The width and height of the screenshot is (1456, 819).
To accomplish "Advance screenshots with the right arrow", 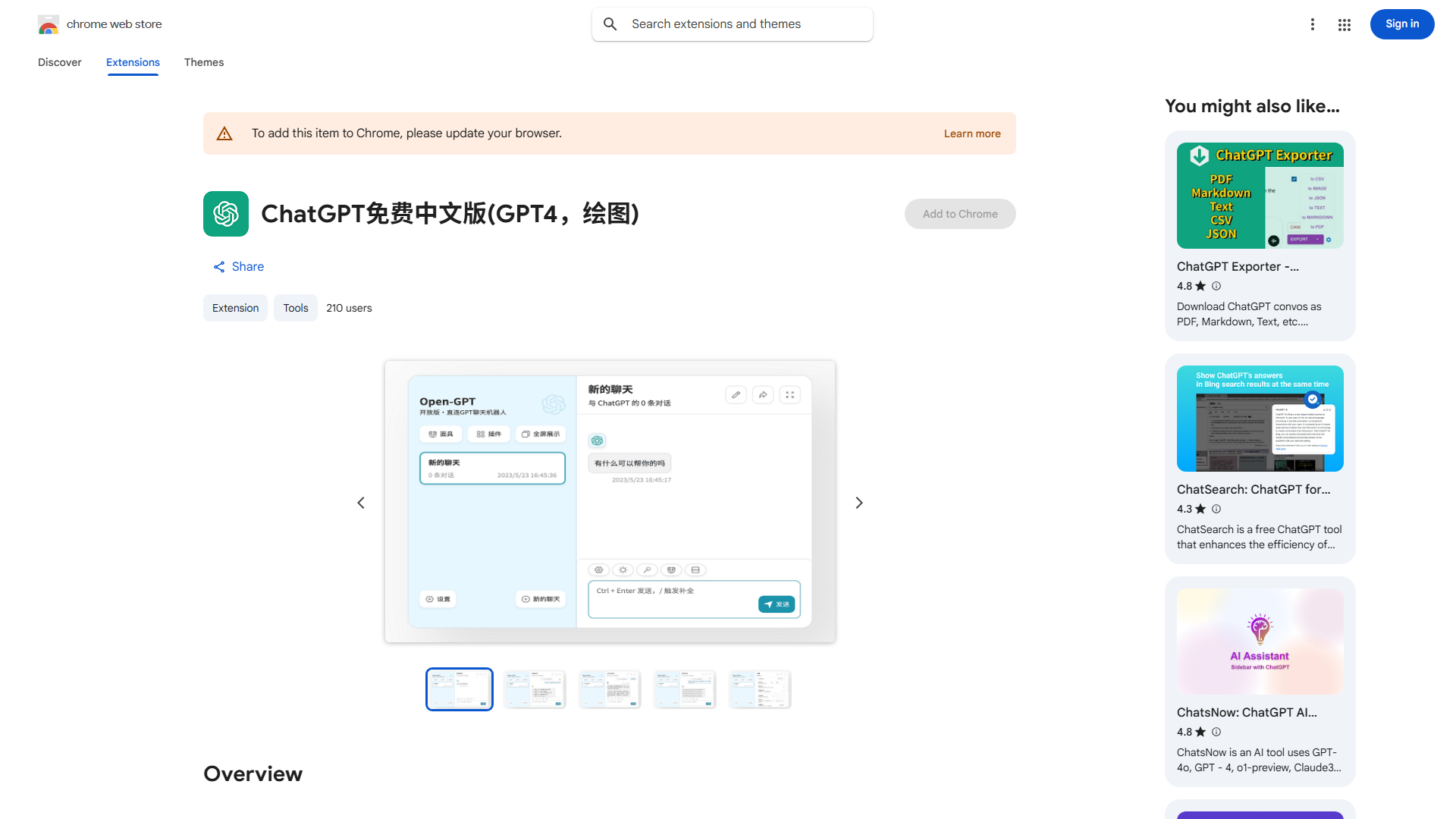I will tap(858, 502).
